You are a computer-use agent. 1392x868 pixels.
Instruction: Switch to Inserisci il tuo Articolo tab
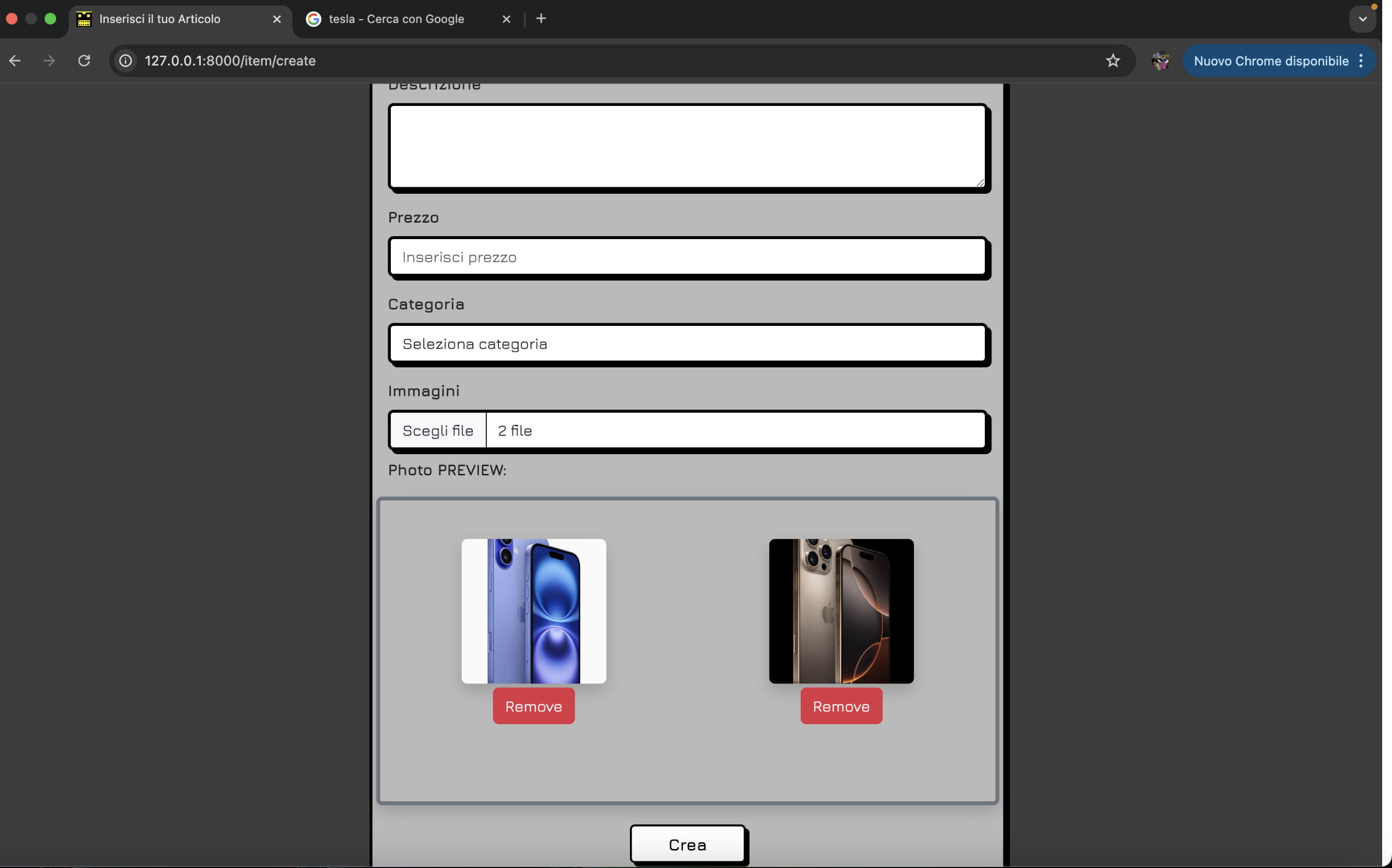tap(159, 19)
